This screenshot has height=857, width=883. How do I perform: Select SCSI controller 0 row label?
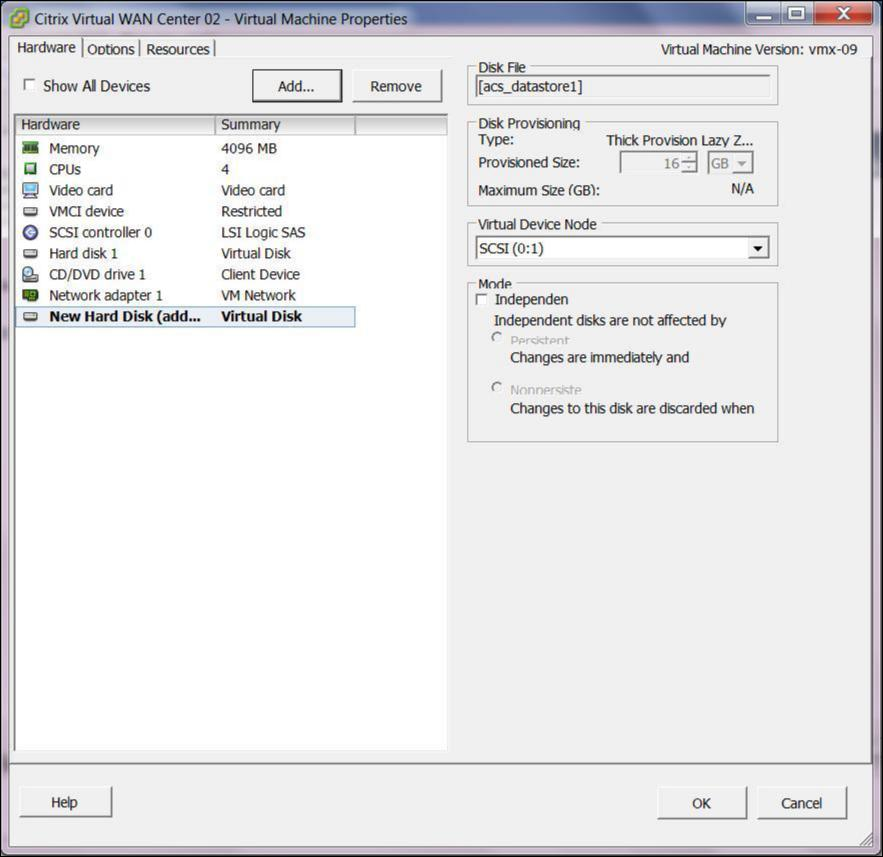(x=100, y=233)
